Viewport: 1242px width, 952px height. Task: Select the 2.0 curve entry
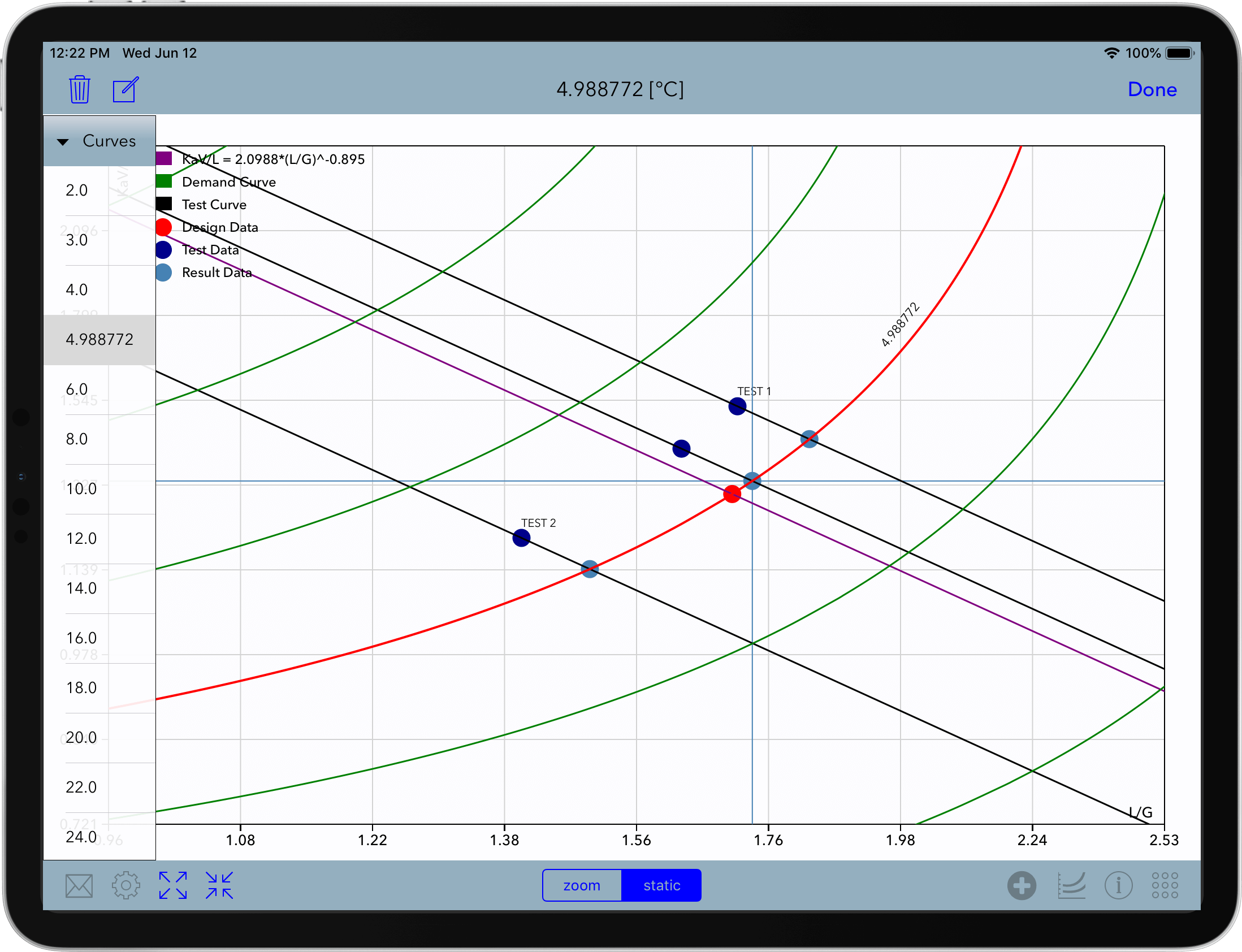tap(76, 190)
